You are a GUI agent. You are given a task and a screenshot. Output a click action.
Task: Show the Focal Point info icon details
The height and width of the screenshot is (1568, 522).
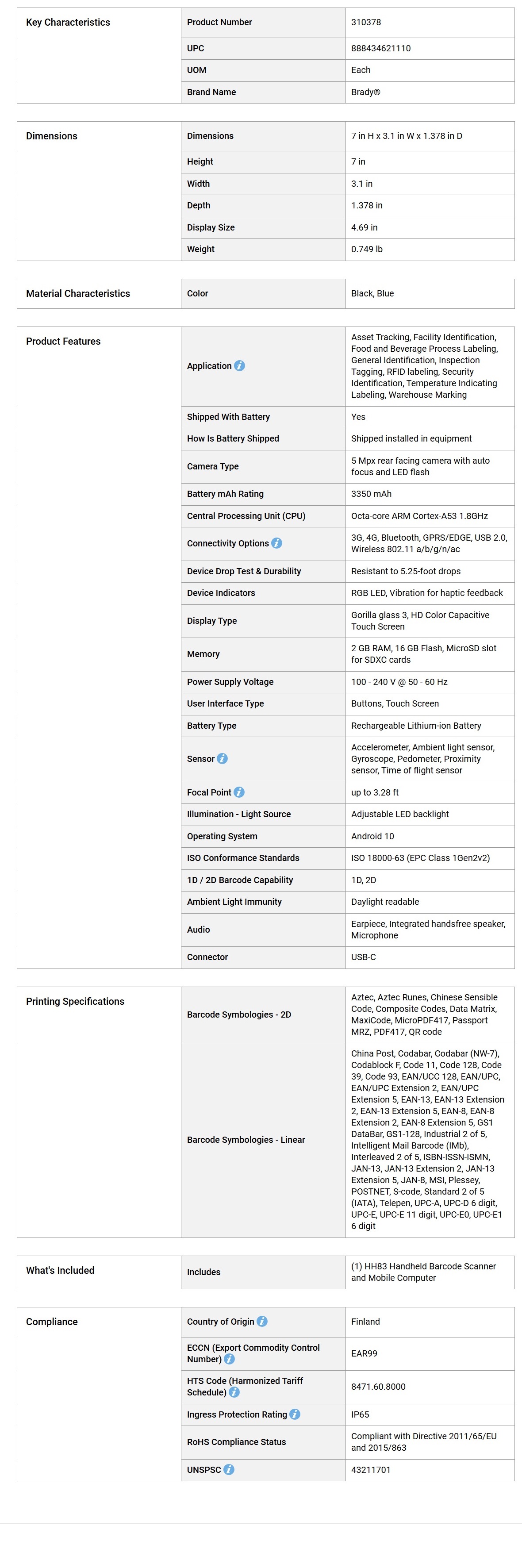[x=239, y=792]
